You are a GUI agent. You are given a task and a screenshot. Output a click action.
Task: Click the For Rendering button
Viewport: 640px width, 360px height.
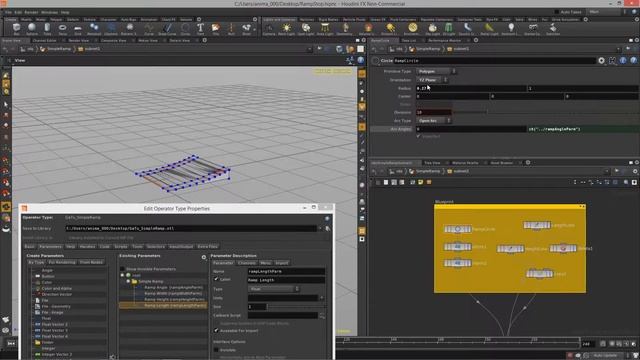(62, 262)
